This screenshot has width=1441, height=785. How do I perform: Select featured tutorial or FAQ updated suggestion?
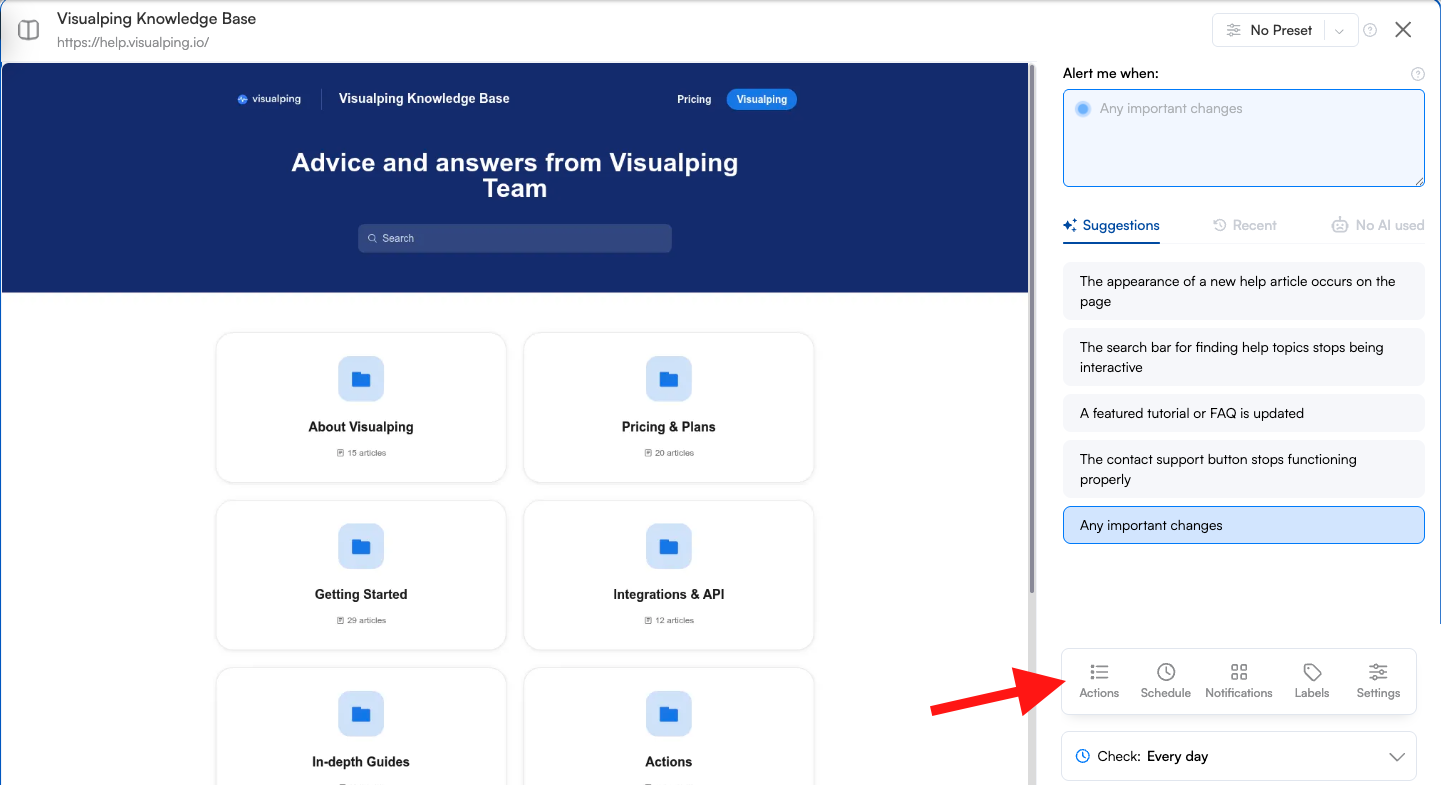1243,413
